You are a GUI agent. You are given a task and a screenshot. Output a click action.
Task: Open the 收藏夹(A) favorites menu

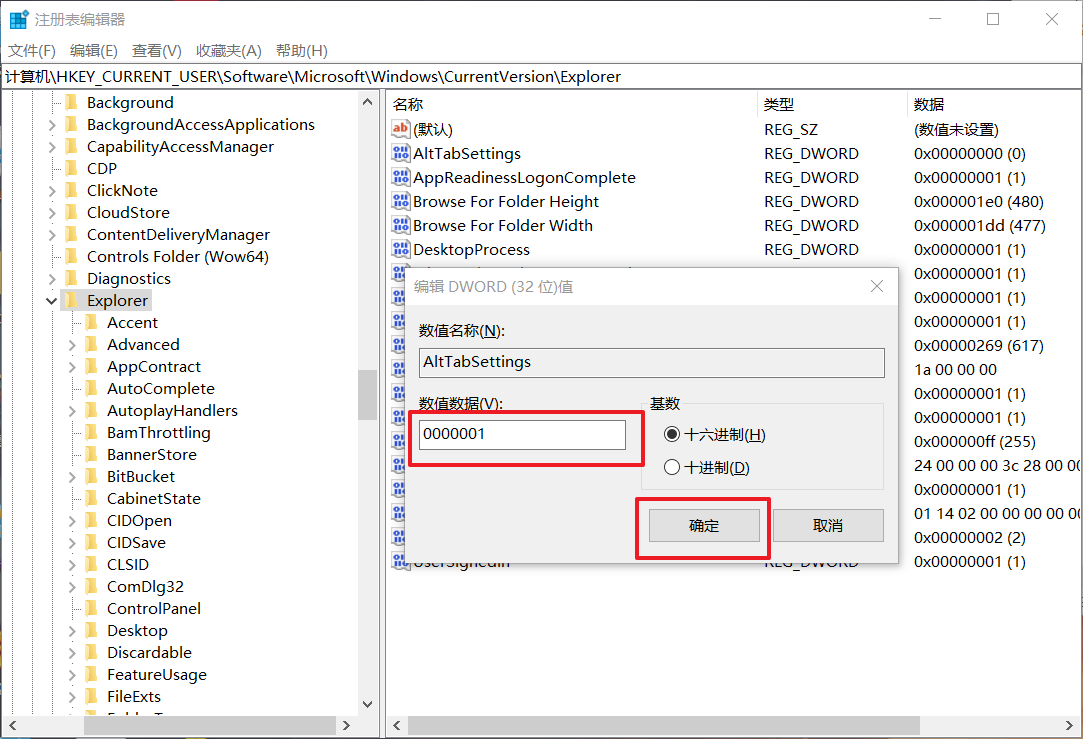[x=228, y=51]
